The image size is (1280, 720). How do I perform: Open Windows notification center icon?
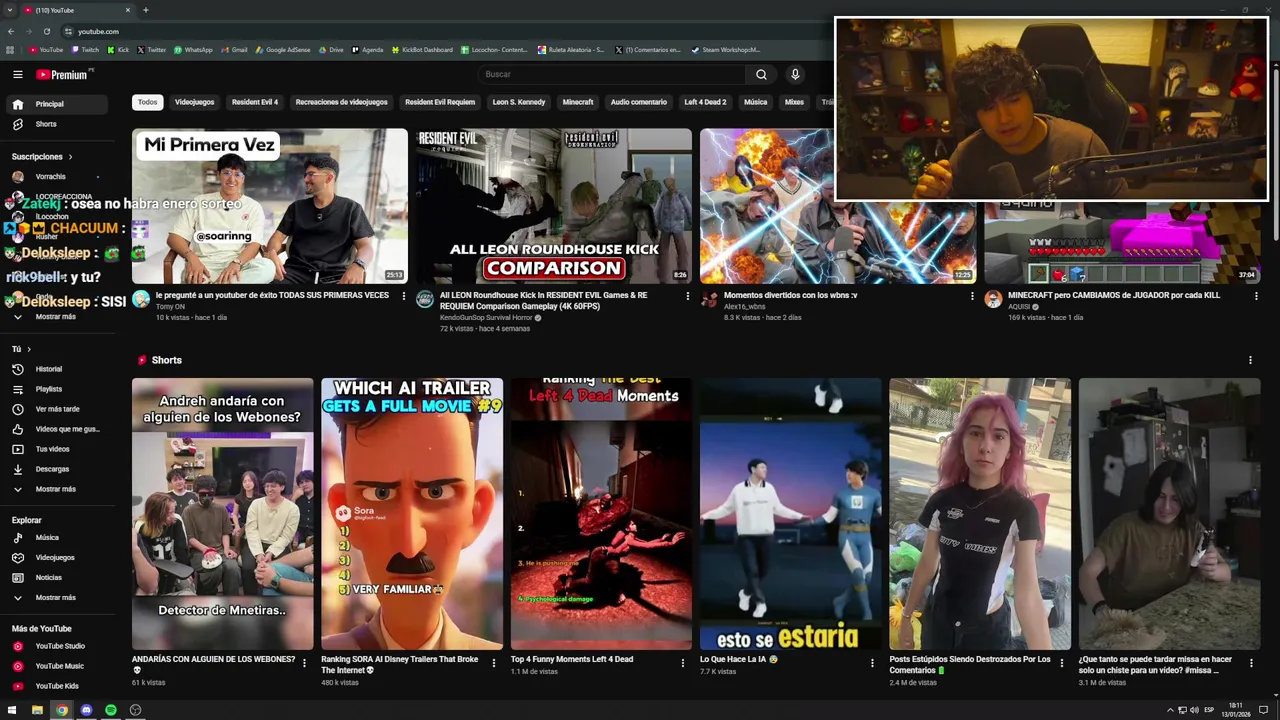pos(1263,710)
